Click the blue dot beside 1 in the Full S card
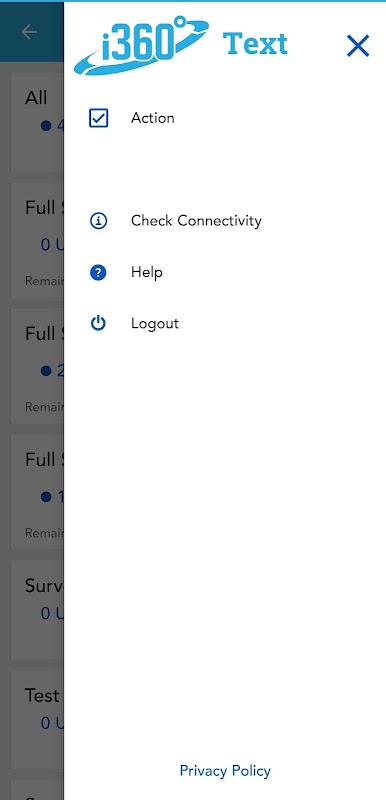386x800 pixels. pos(46,496)
